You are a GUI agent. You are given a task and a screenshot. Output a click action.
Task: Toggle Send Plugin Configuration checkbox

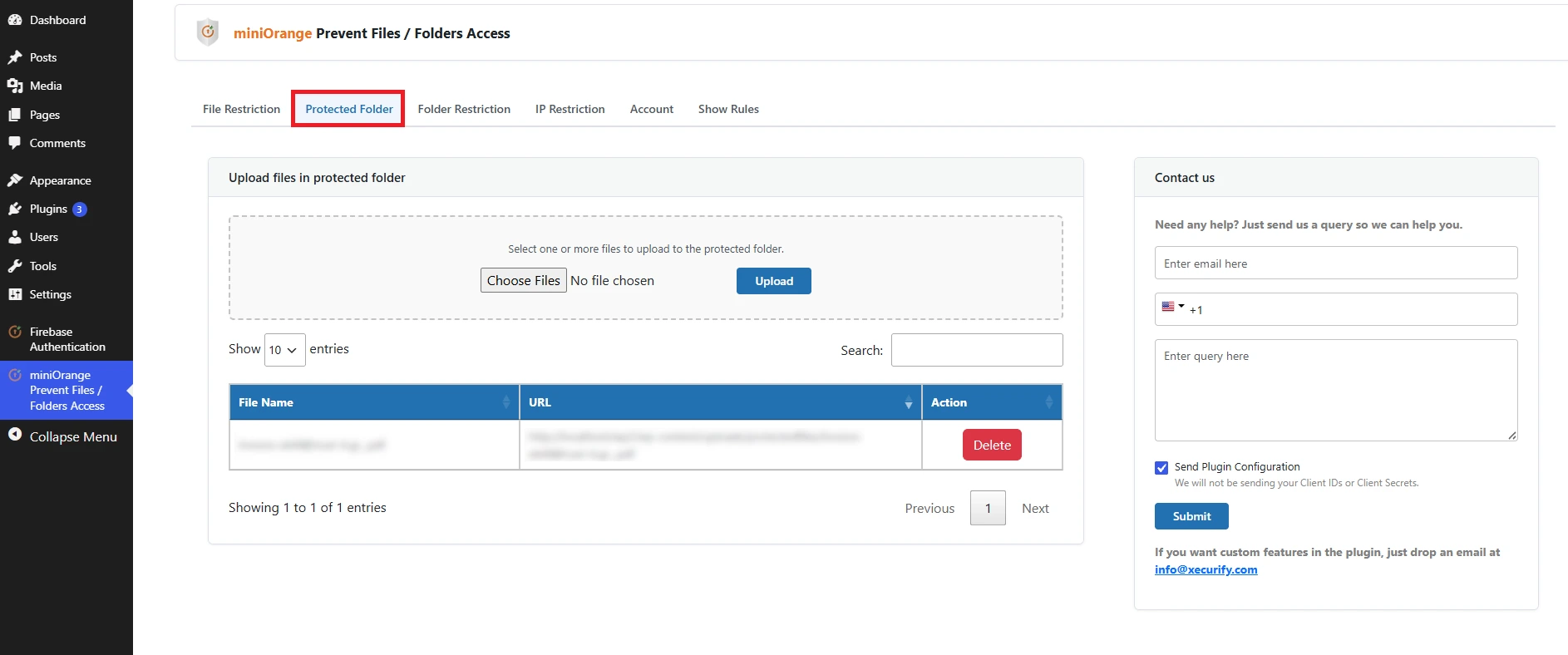coord(1161,468)
